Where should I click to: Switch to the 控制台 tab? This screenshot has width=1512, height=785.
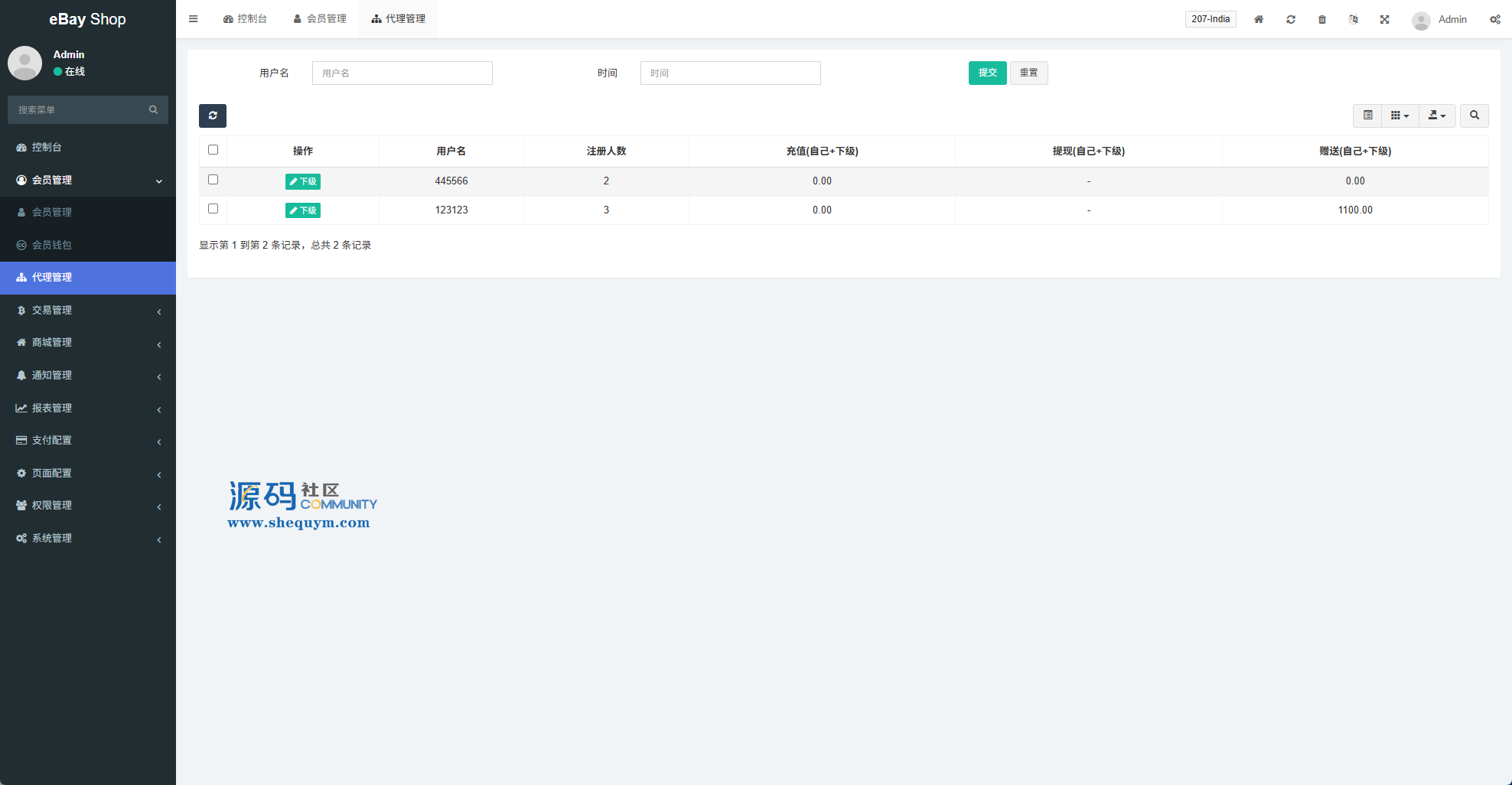(x=245, y=19)
